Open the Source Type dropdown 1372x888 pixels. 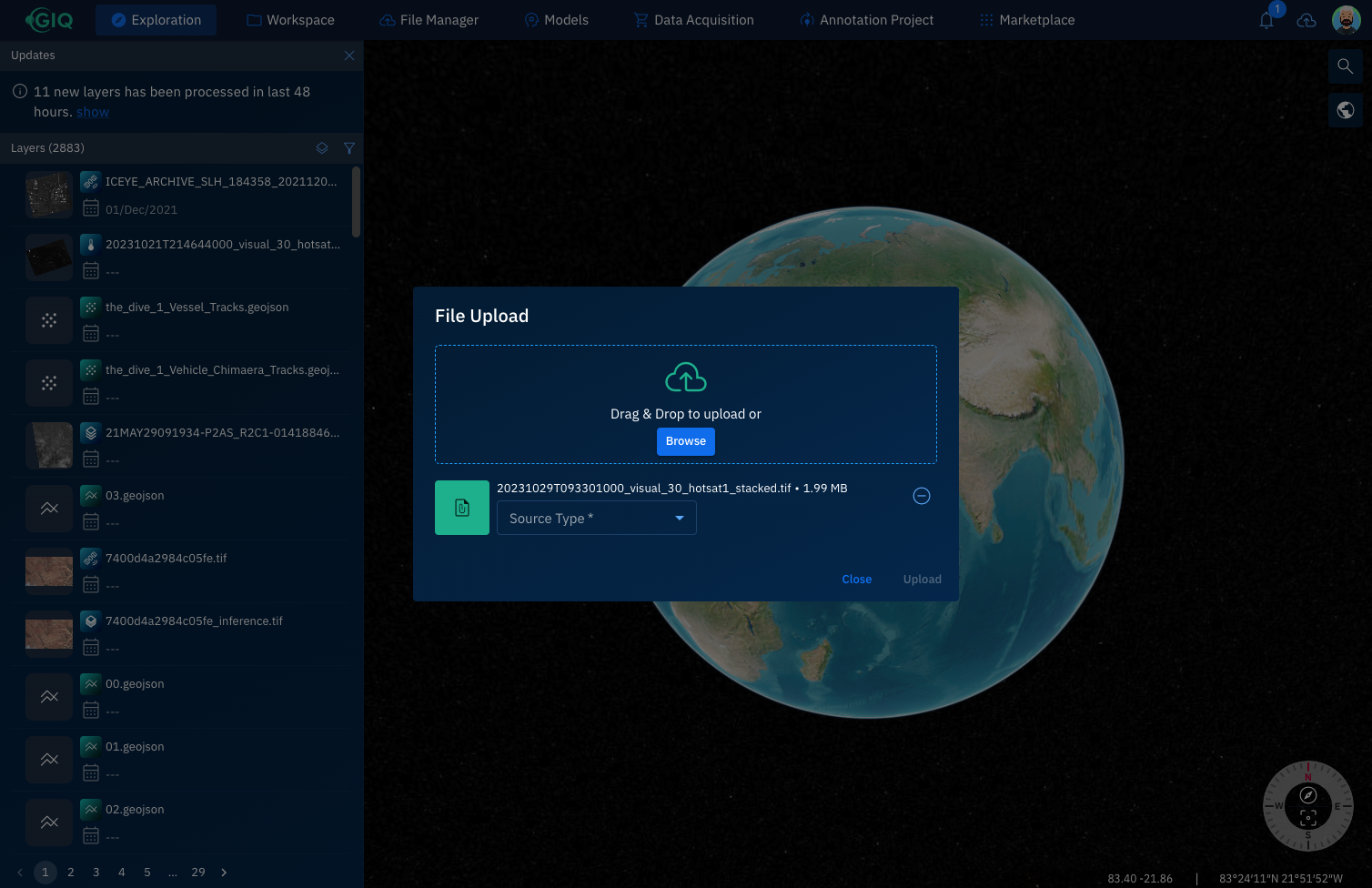click(x=597, y=518)
